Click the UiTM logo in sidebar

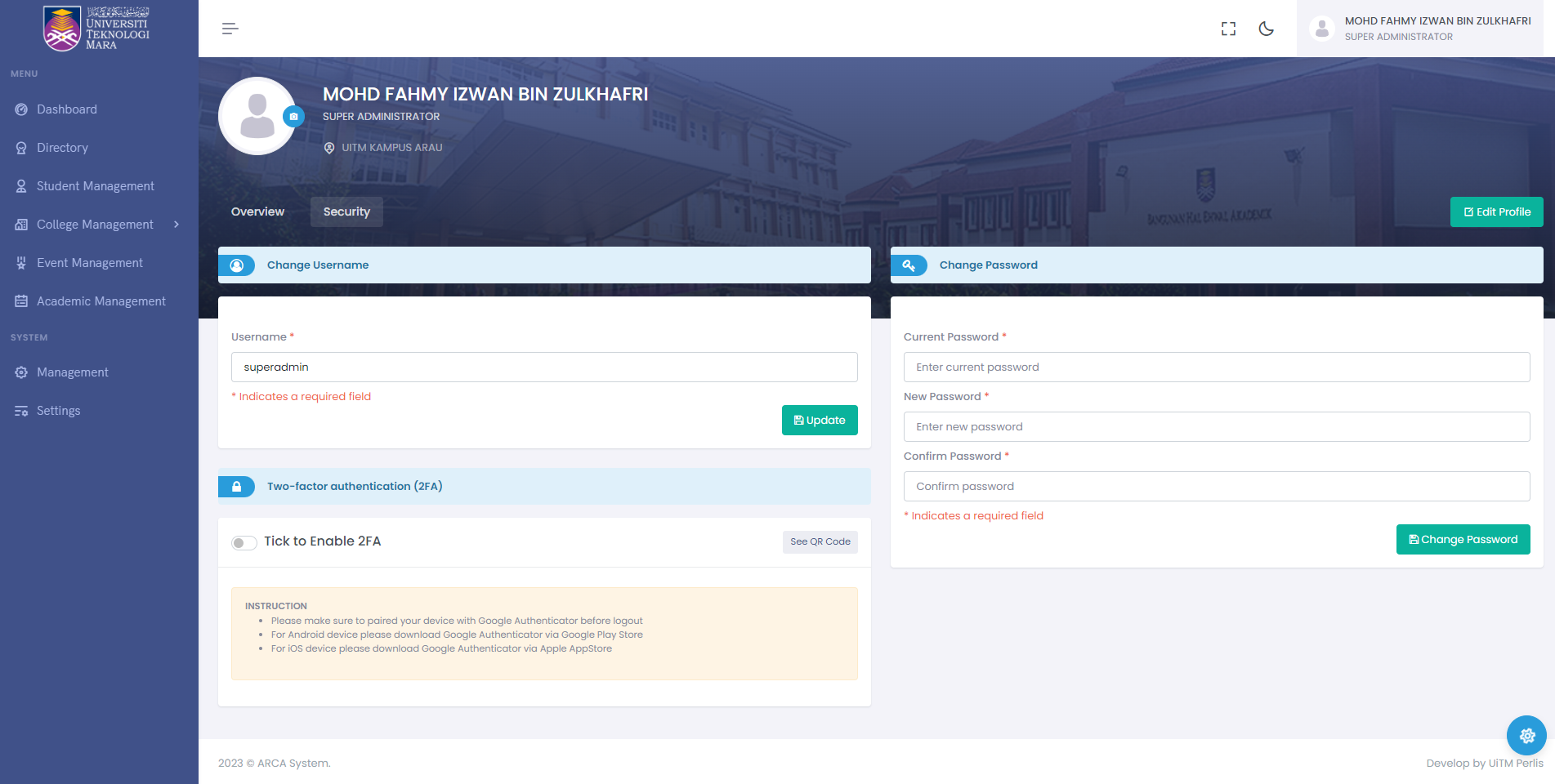point(97,29)
